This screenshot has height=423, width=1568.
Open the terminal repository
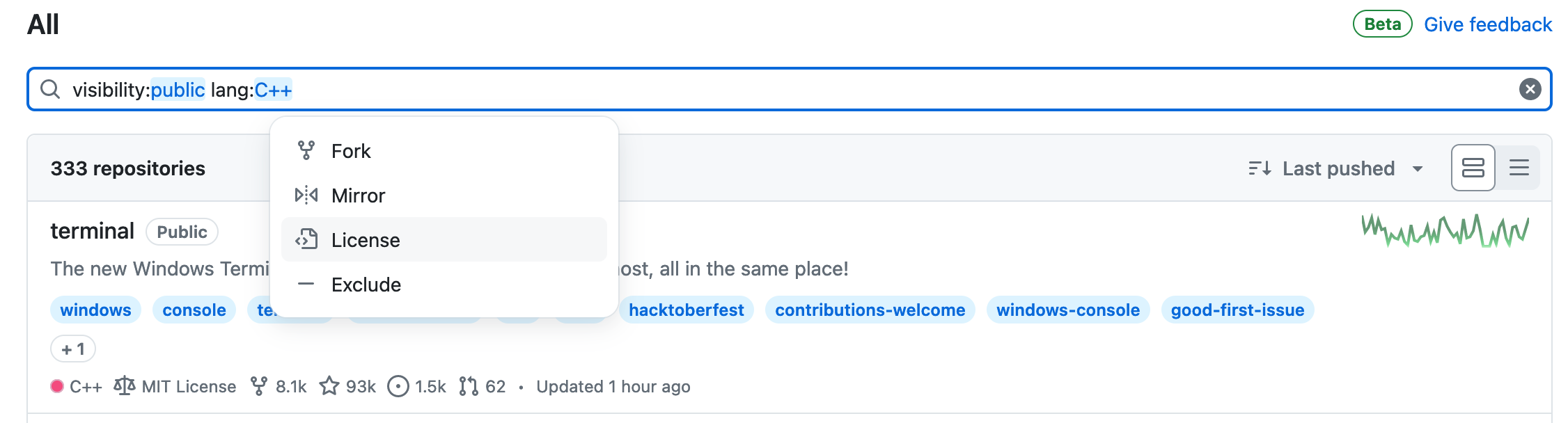pyautogui.click(x=92, y=231)
